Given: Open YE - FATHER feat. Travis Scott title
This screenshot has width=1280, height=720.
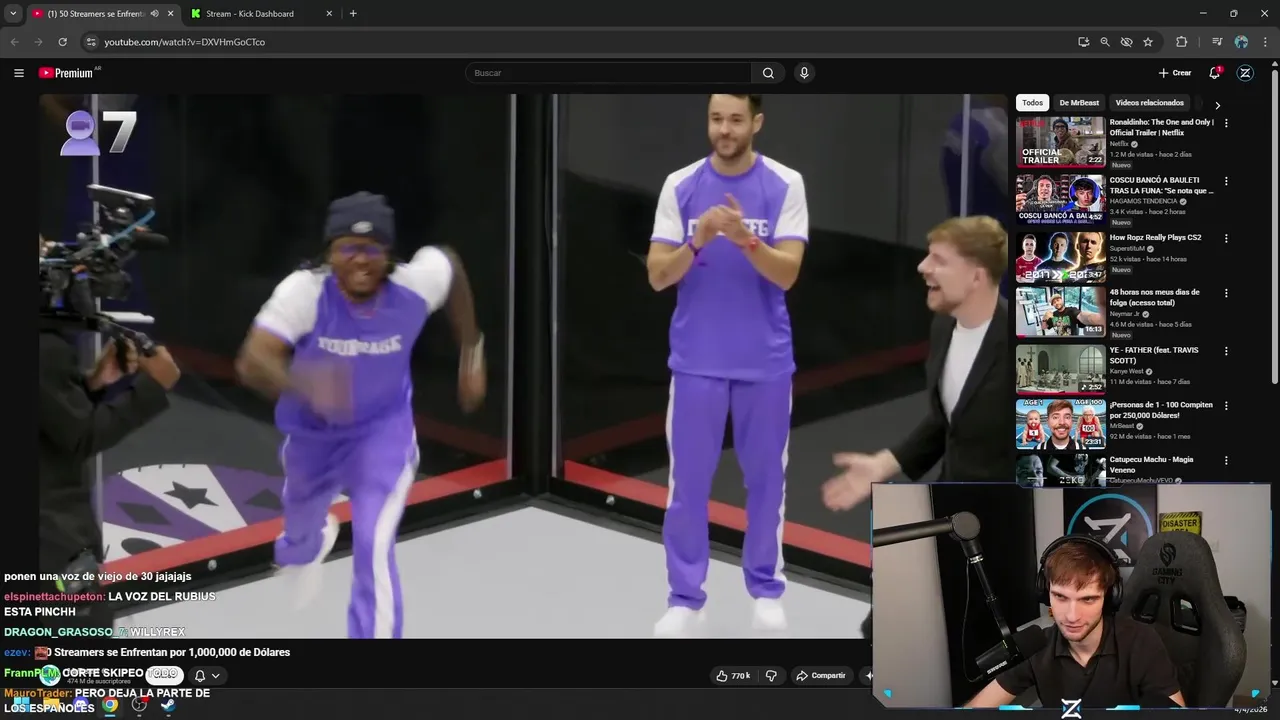Looking at the screenshot, I should (x=1154, y=355).
